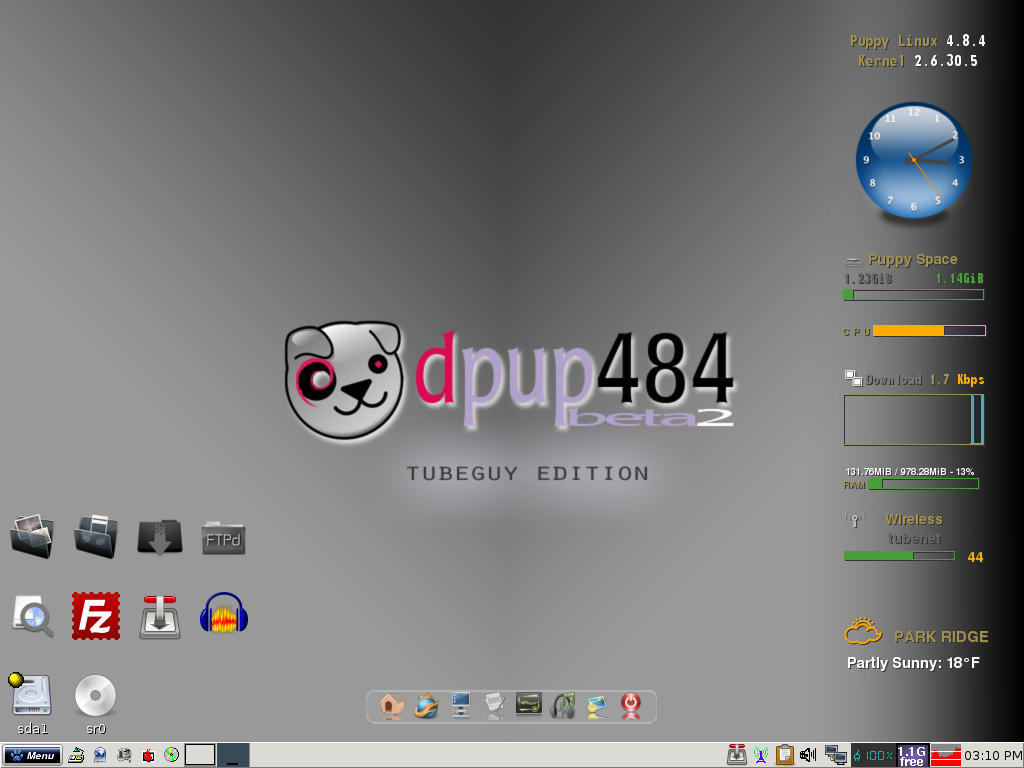Open the magnifying glass file search icon
This screenshot has width=1024, height=768.
(33, 616)
